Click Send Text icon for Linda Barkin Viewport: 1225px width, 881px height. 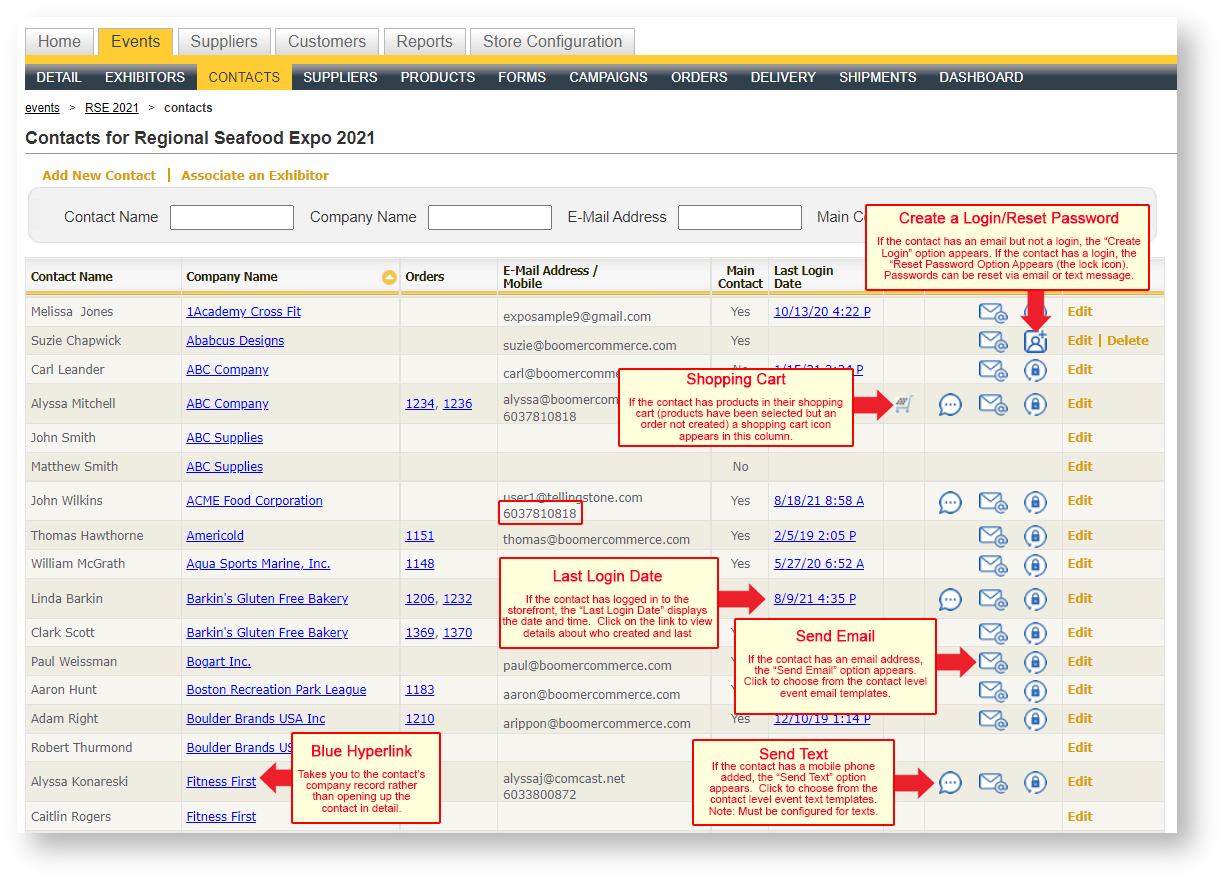(950, 599)
